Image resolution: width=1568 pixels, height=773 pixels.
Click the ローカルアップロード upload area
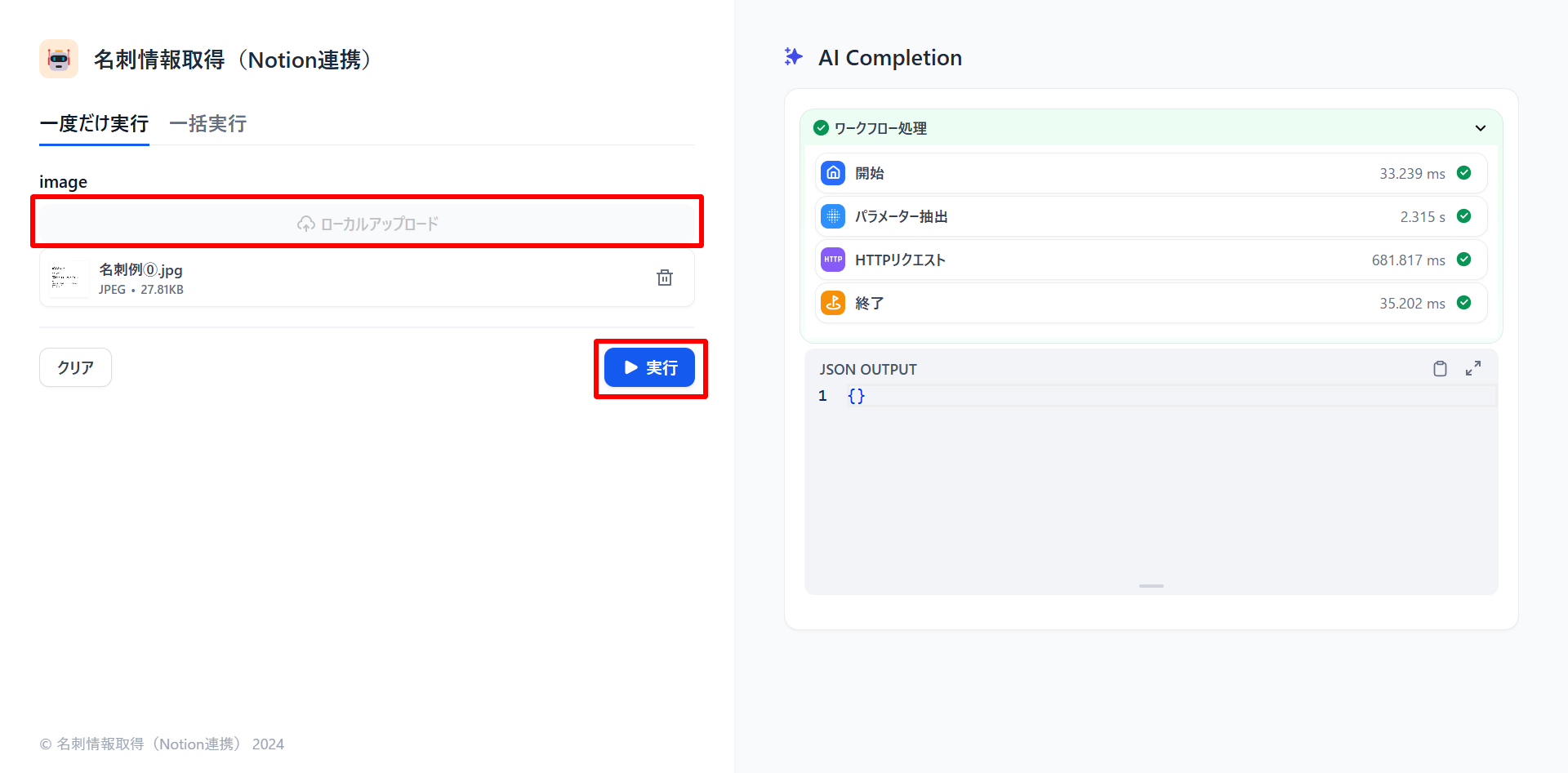tap(367, 224)
